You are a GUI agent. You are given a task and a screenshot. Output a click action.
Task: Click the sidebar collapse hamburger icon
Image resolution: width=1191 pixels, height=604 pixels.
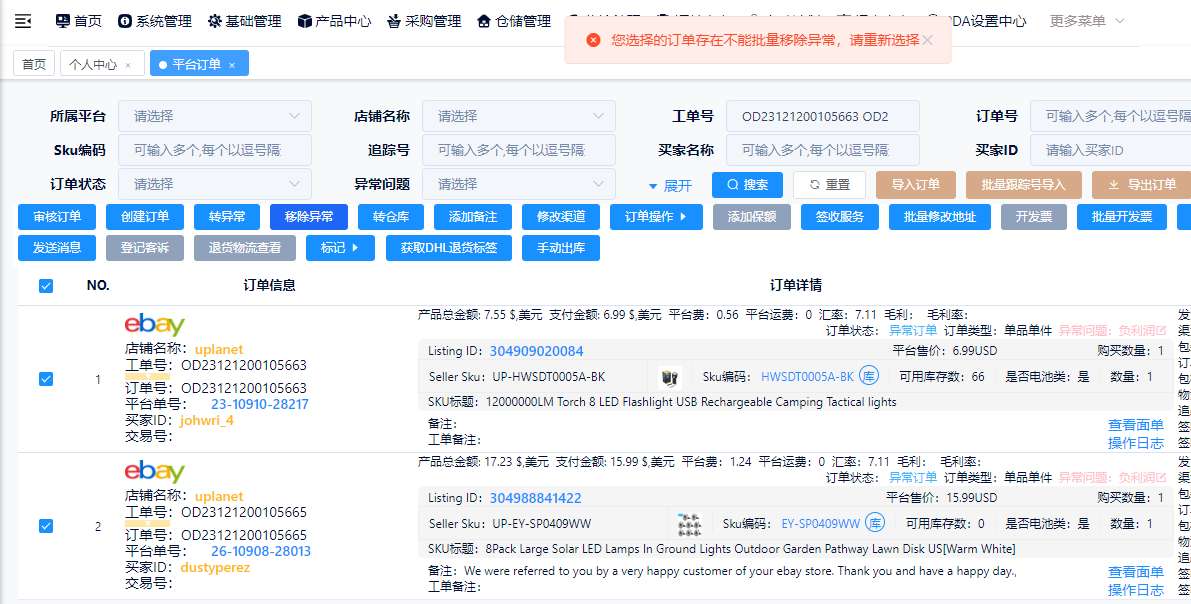pos(23,21)
